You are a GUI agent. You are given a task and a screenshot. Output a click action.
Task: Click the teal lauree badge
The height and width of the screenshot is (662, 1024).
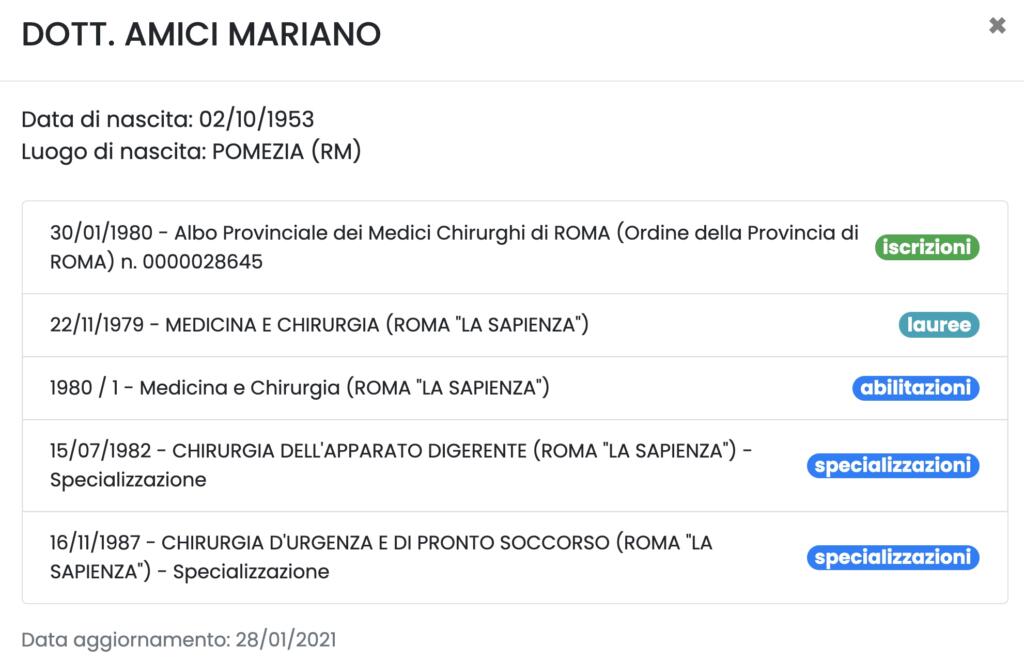[x=939, y=325]
